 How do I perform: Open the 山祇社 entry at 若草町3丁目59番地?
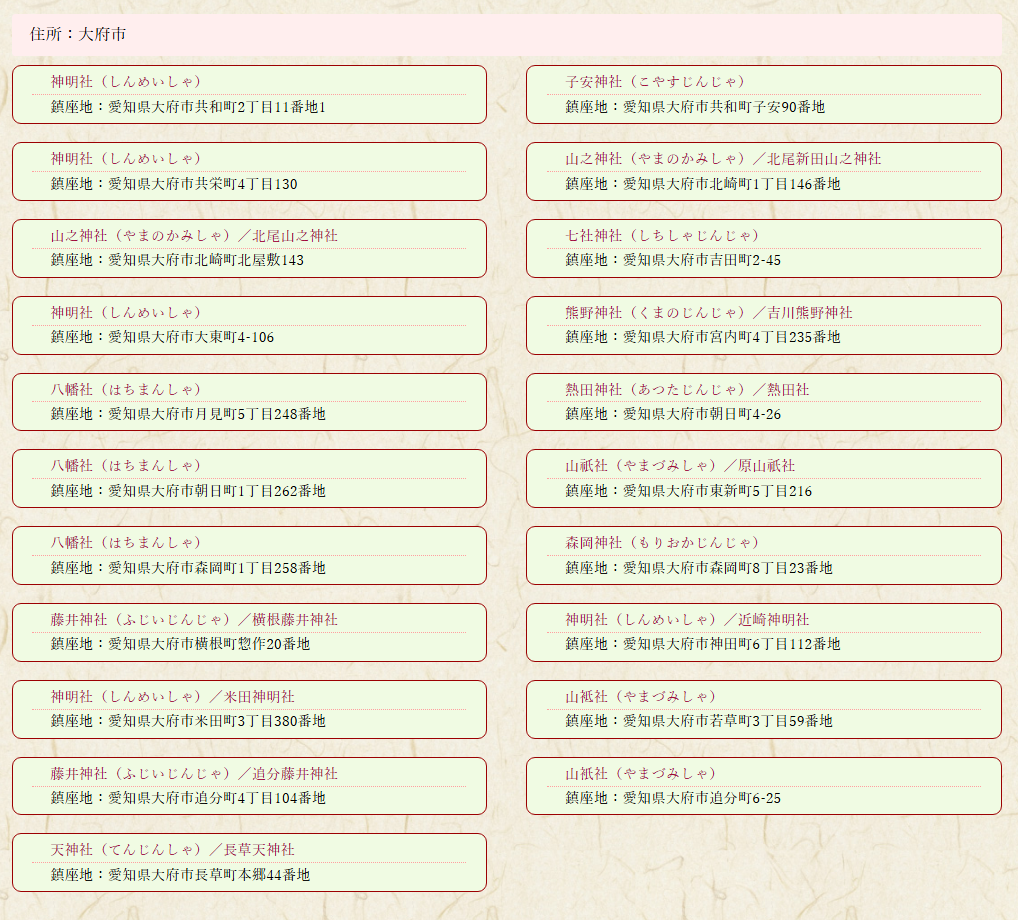[640, 697]
